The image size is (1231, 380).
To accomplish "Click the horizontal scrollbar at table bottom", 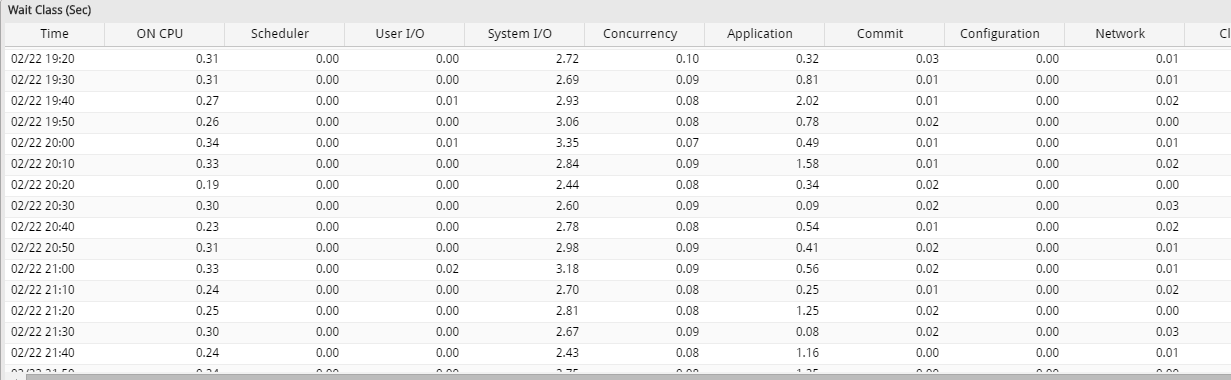I will click(615, 376).
